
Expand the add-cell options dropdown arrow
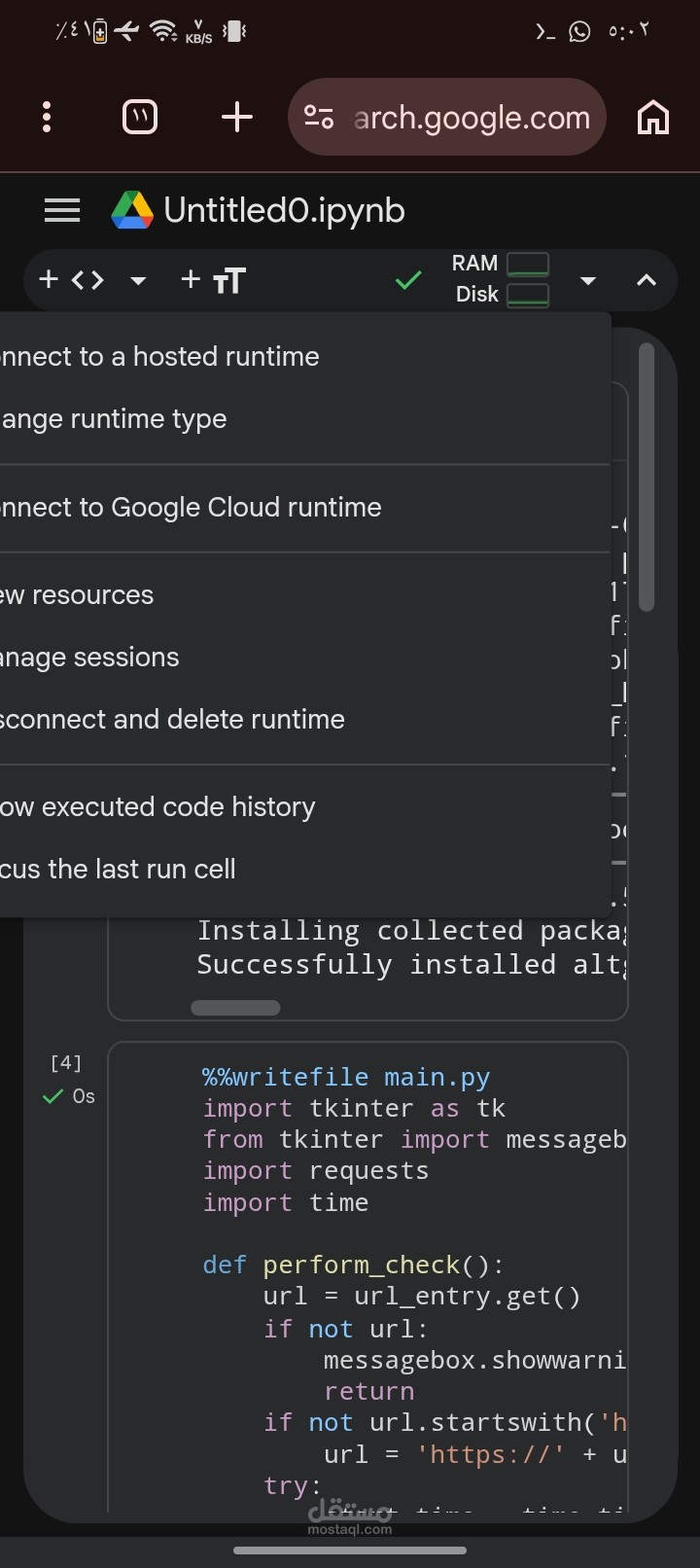[x=138, y=281]
